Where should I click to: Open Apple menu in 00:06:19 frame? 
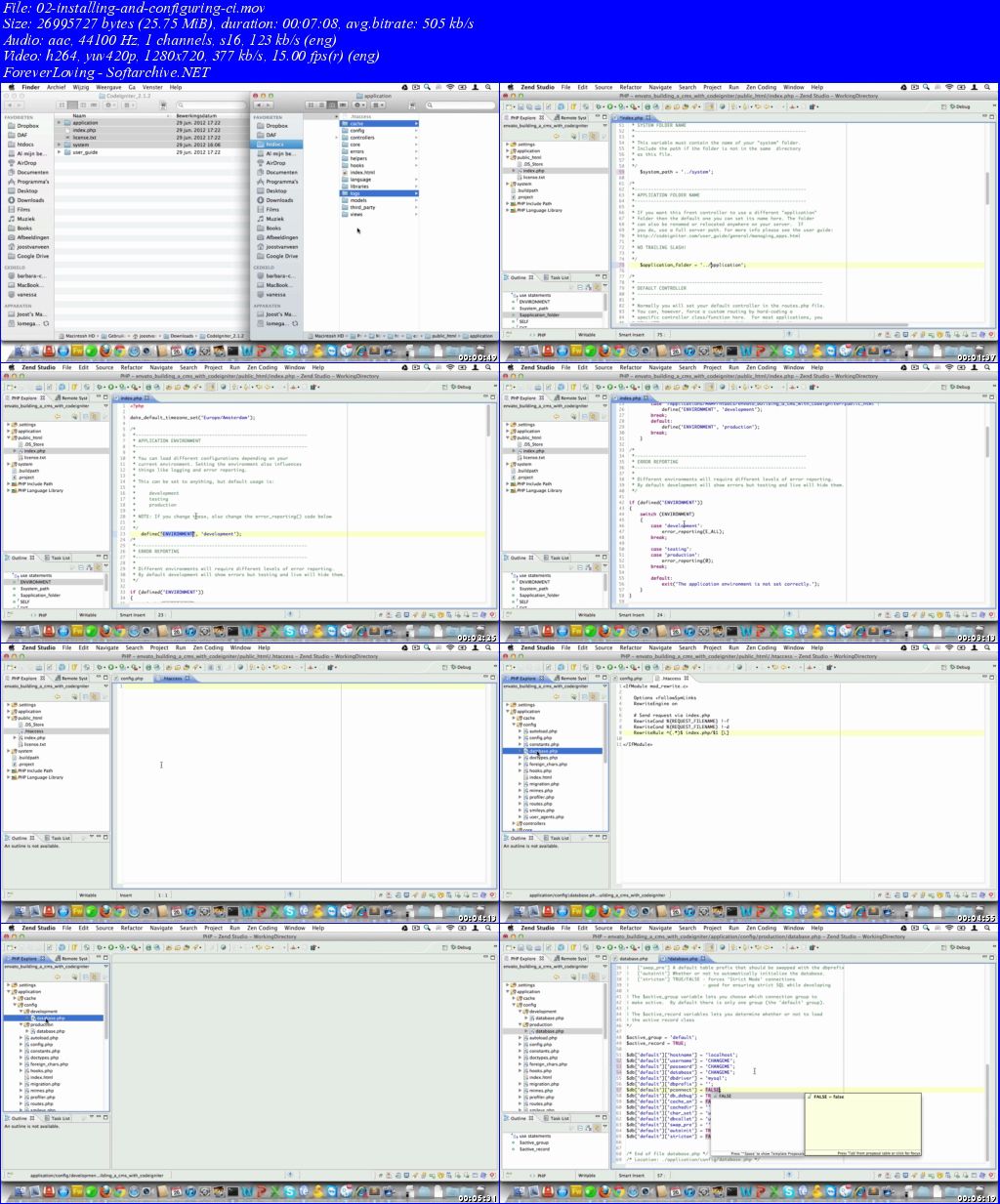click(511, 929)
